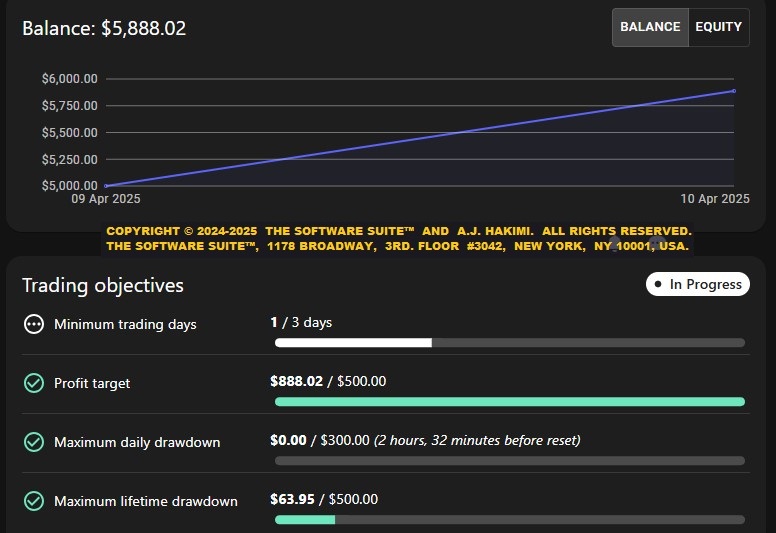This screenshot has width=776, height=533.
Task: Click the Trading objectives heading
Action: click(x=103, y=286)
